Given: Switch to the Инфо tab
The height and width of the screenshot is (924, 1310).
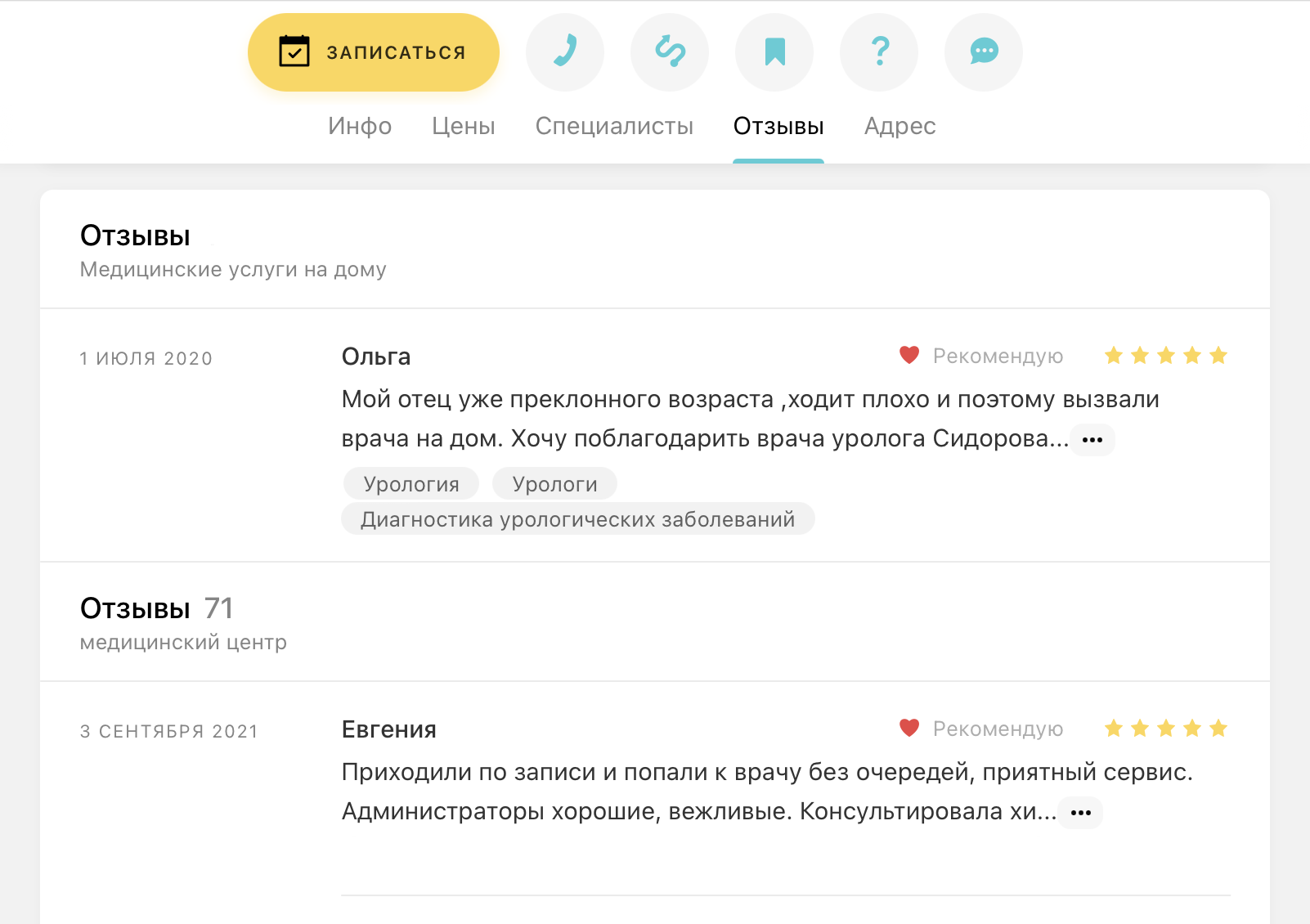Looking at the screenshot, I should coord(360,126).
